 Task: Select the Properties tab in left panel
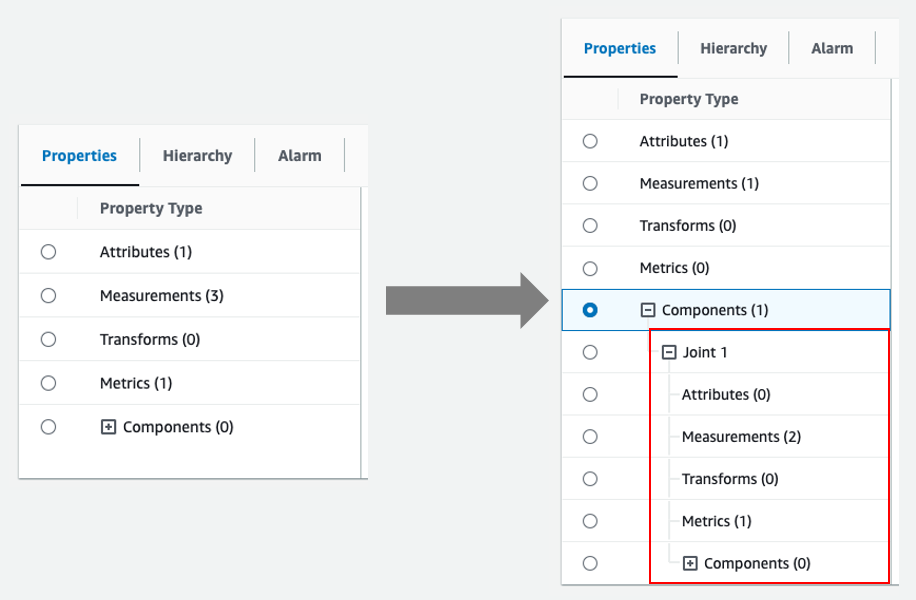tap(79, 156)
